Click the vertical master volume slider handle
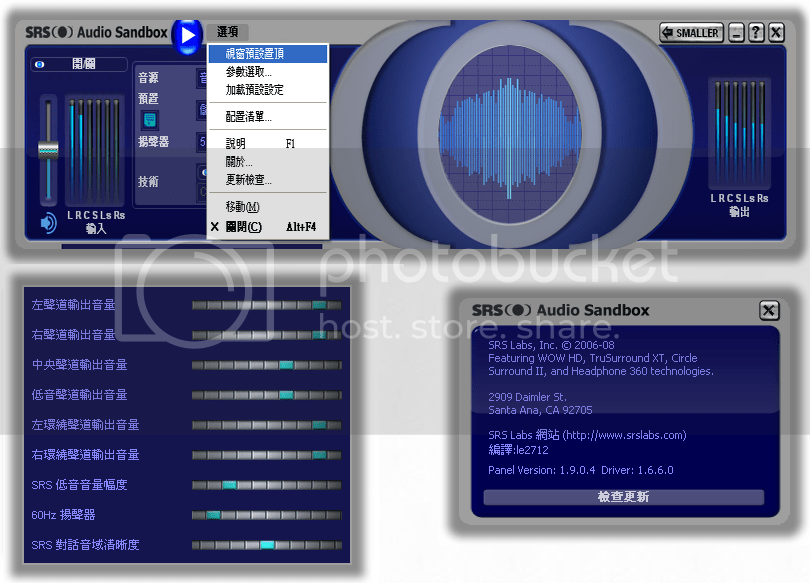 [x=48, y=150]
